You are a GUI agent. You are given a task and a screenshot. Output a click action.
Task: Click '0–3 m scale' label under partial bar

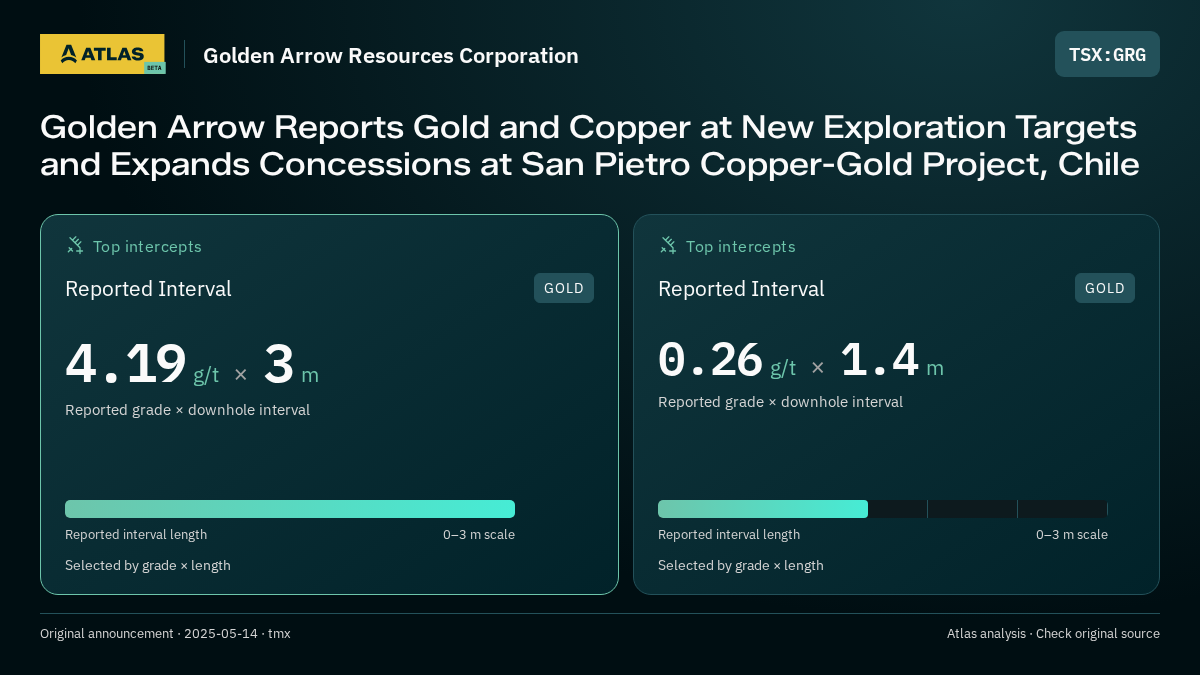(x=1072, y=534)
